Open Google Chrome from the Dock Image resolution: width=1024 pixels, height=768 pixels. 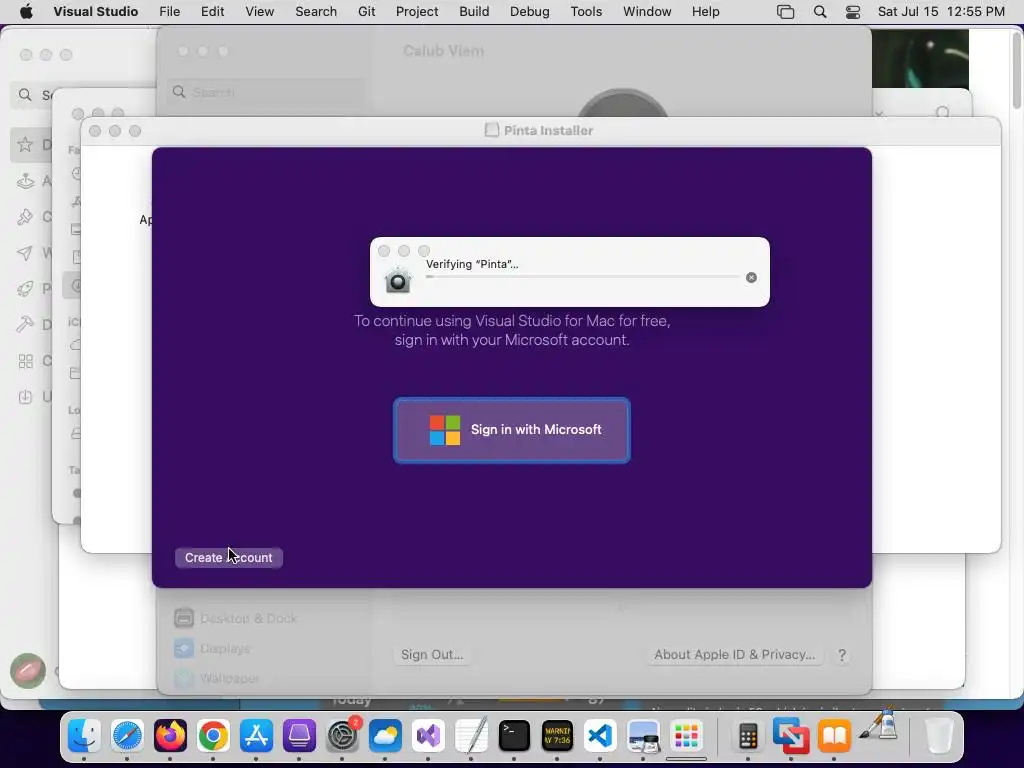213,736
